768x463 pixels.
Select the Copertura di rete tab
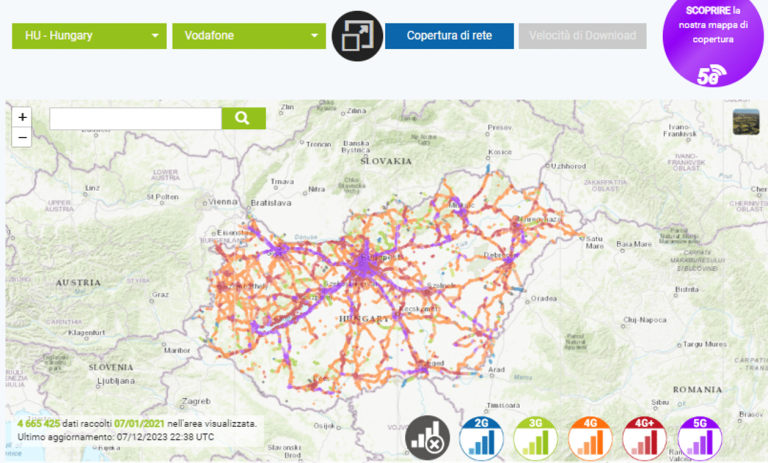[x=449, y=36]
